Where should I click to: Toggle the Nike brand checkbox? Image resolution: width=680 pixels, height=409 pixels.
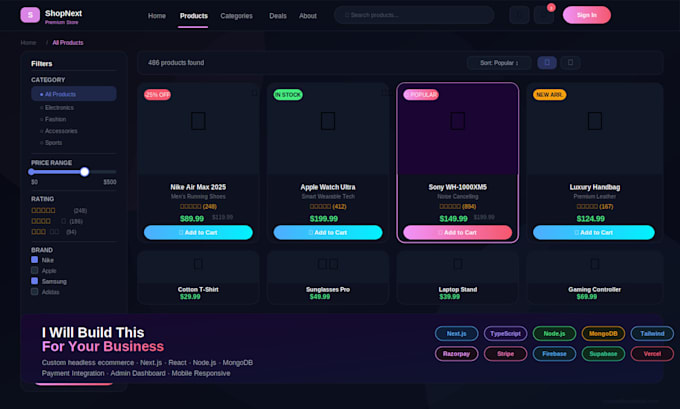click(x=35, y=260)
